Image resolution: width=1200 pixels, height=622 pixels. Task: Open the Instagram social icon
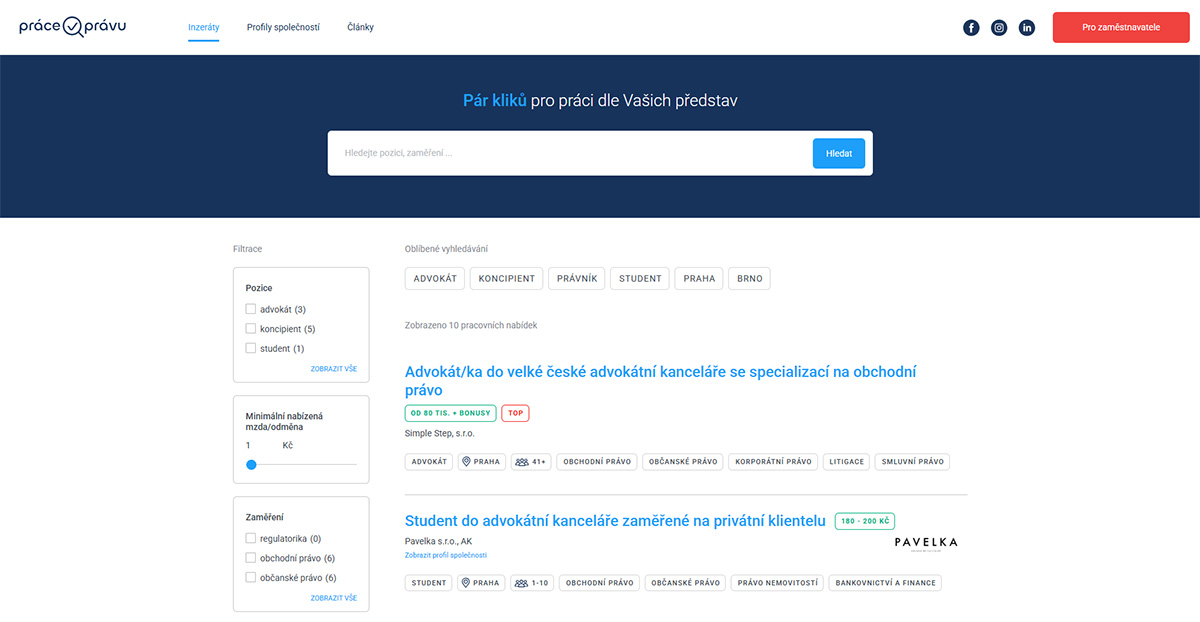pyautogui.click(x=999, y=28)
